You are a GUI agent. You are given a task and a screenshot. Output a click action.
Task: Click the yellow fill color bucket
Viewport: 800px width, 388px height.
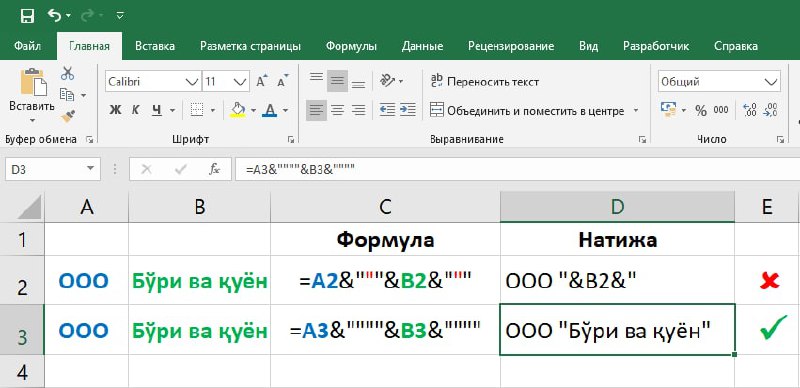click(238, 110)
